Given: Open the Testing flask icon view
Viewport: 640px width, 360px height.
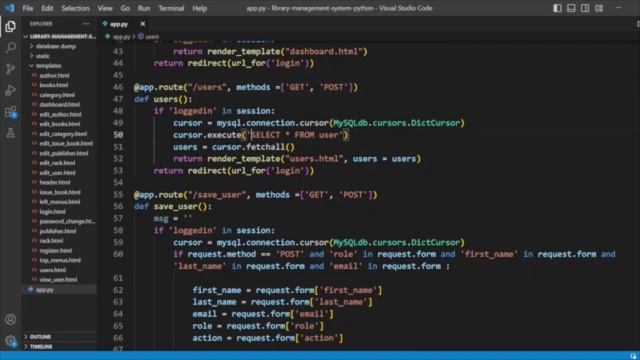Looking at the screenshot, I should (x=11, y=133).
